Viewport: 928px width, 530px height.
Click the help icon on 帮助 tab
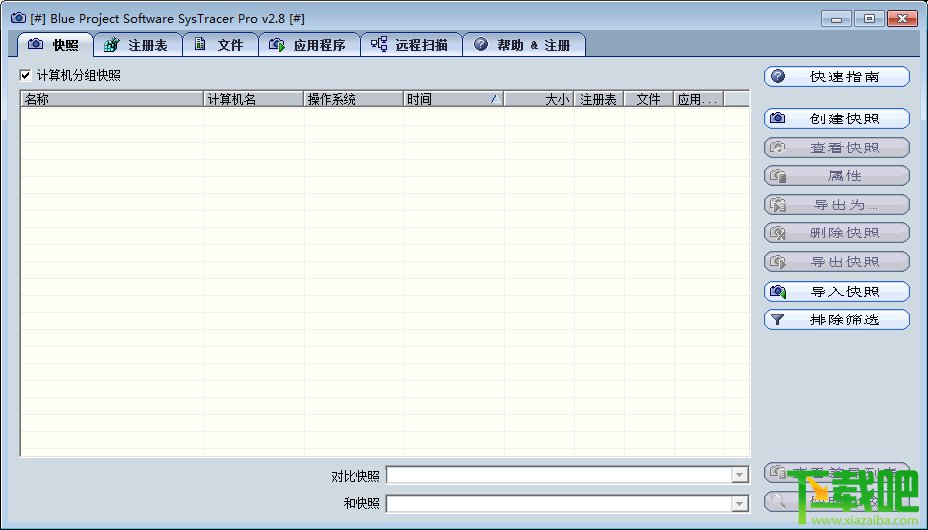point(481,44)
